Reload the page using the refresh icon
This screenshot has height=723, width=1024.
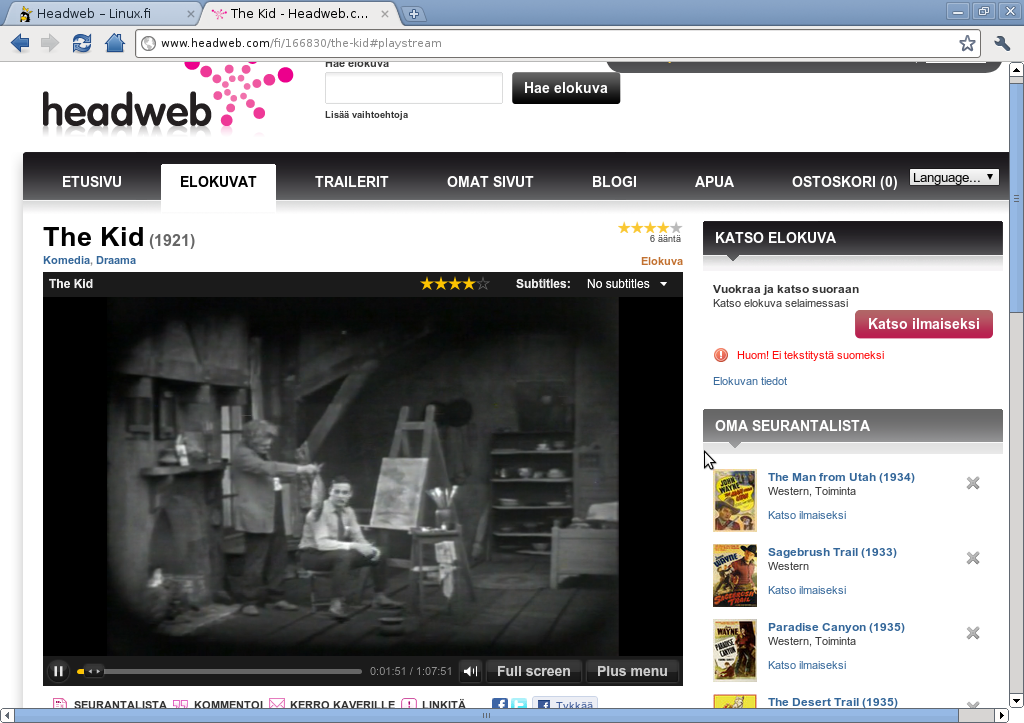[82, 43]
